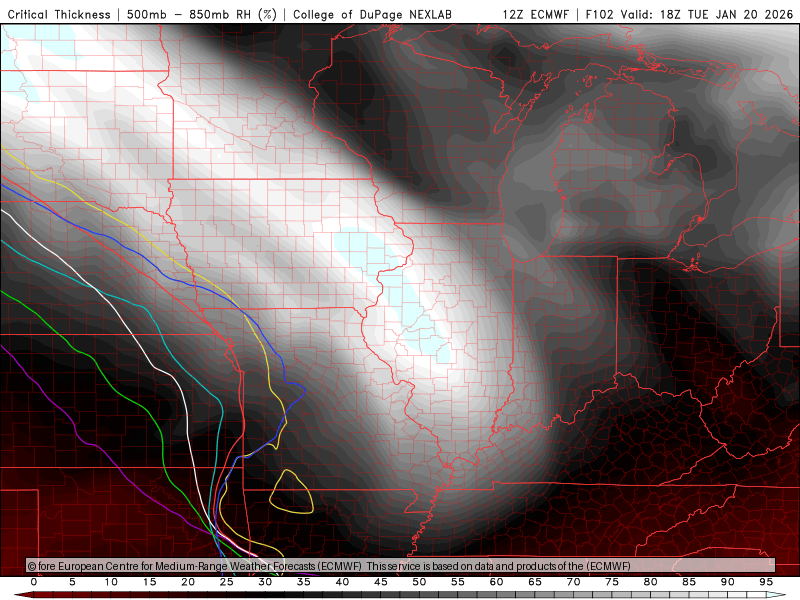
Task: Click the 55 value on the color scale
Action: [x=457, y=582]
